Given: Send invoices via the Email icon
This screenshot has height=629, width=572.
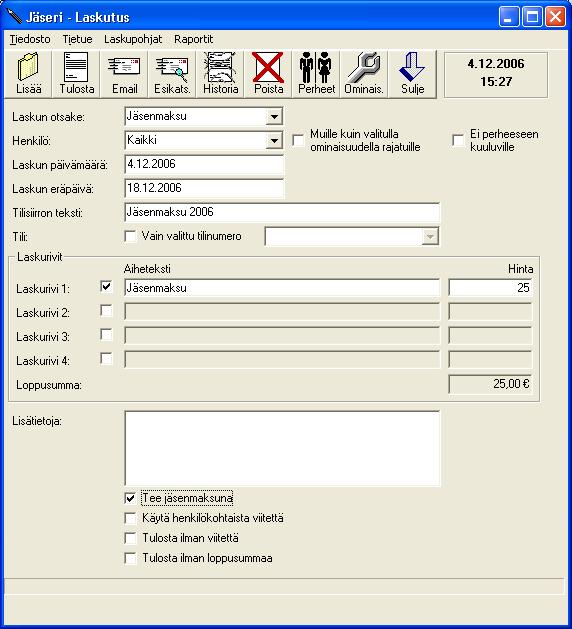Looking at the screenshot, I should [x=124, y=74].
